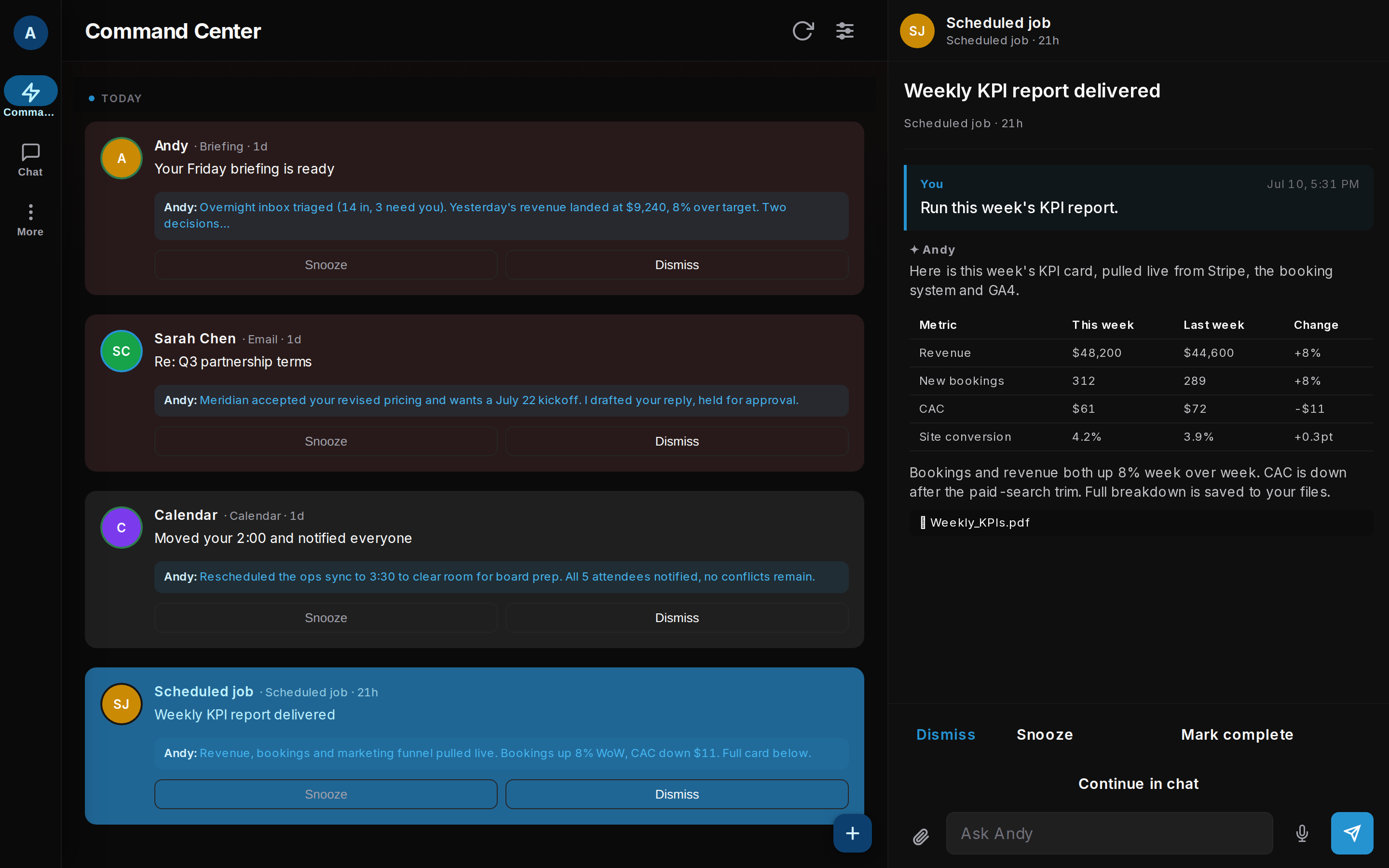Click the Last week CAC $72 cell
This screenshot has height=868, width=1389.
(1195, 409)
